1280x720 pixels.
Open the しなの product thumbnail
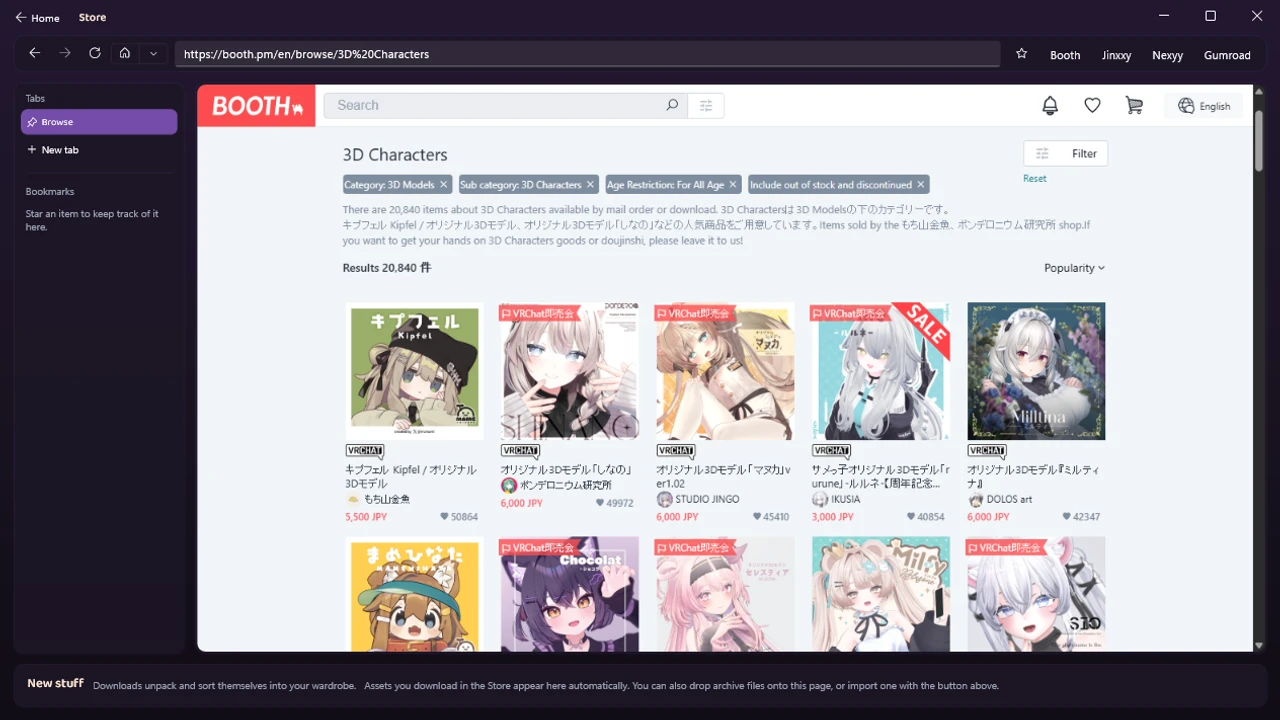tap(569, 371)
